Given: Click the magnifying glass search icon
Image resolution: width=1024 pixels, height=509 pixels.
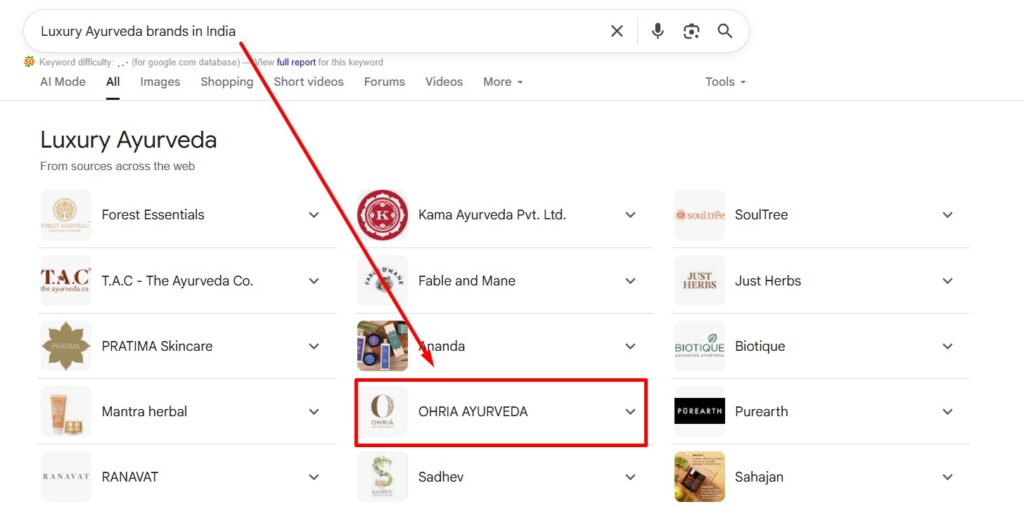Looking at the screenshot, I should click(x=725, y=31).
